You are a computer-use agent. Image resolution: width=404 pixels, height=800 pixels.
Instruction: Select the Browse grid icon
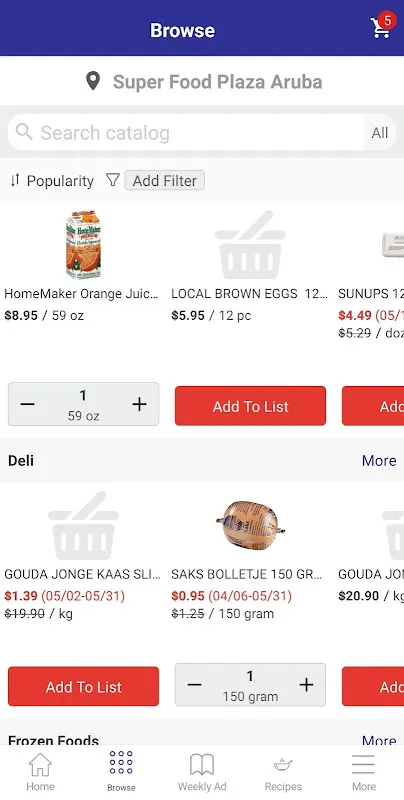point(121,763)
